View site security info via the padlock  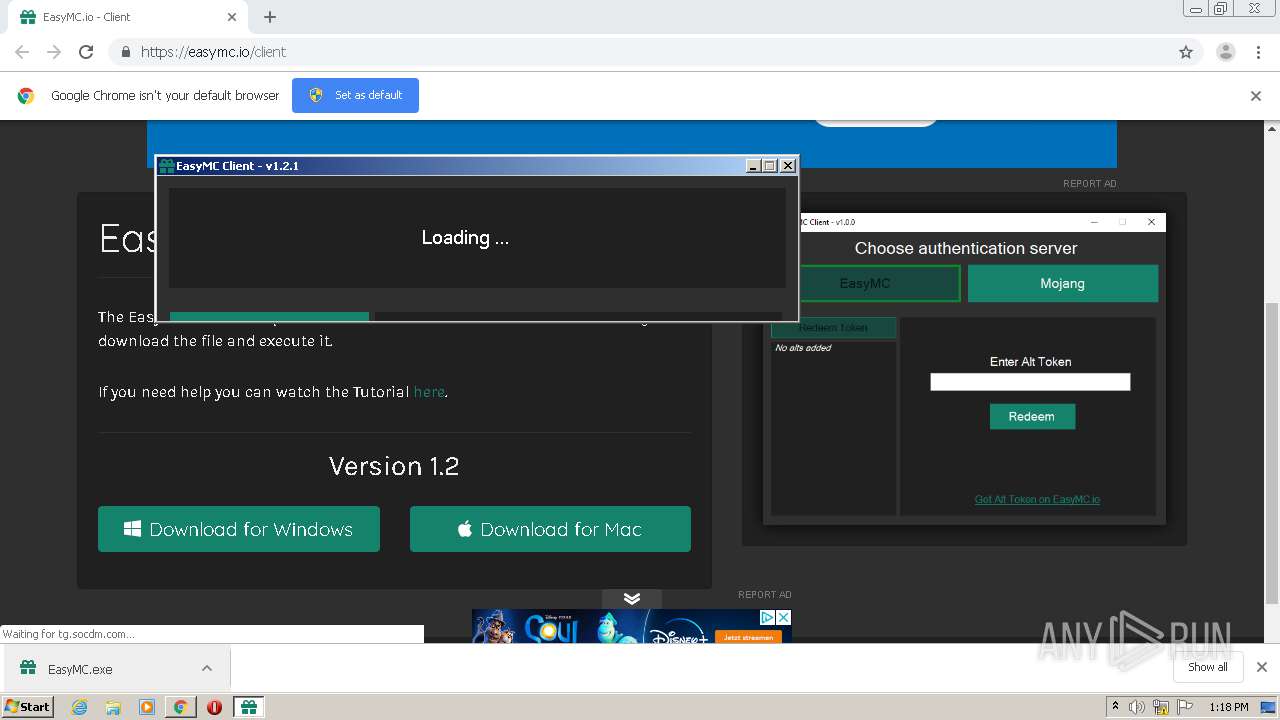[125, 52]
